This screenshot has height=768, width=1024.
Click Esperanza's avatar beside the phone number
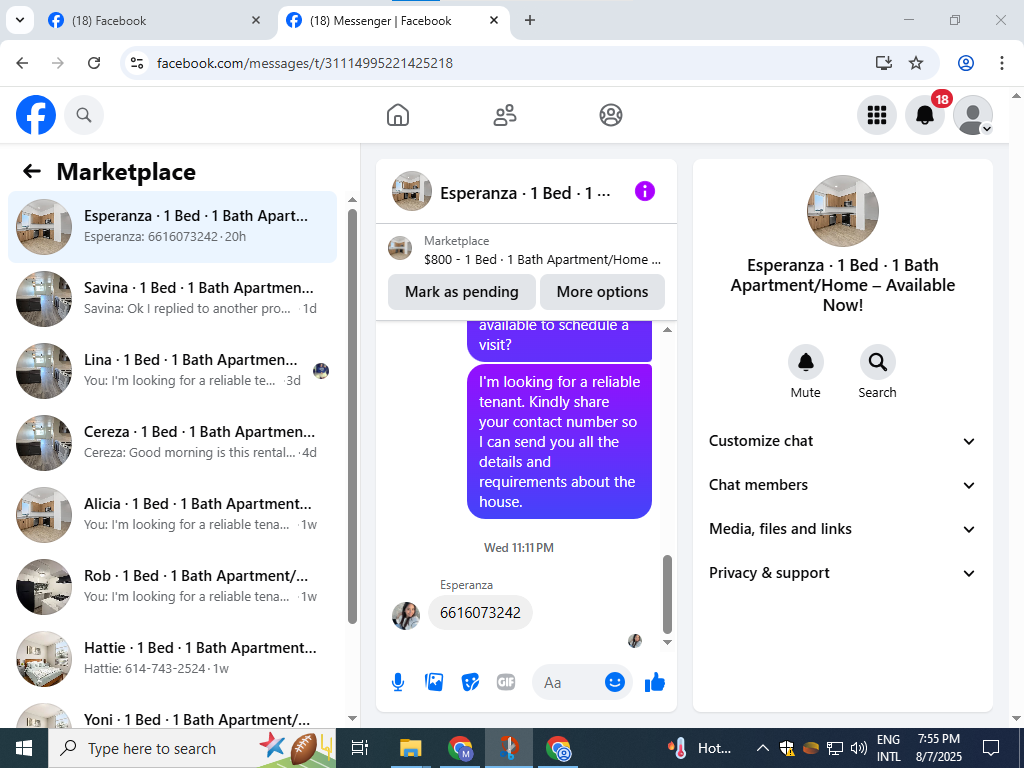(x=406, y=615)
